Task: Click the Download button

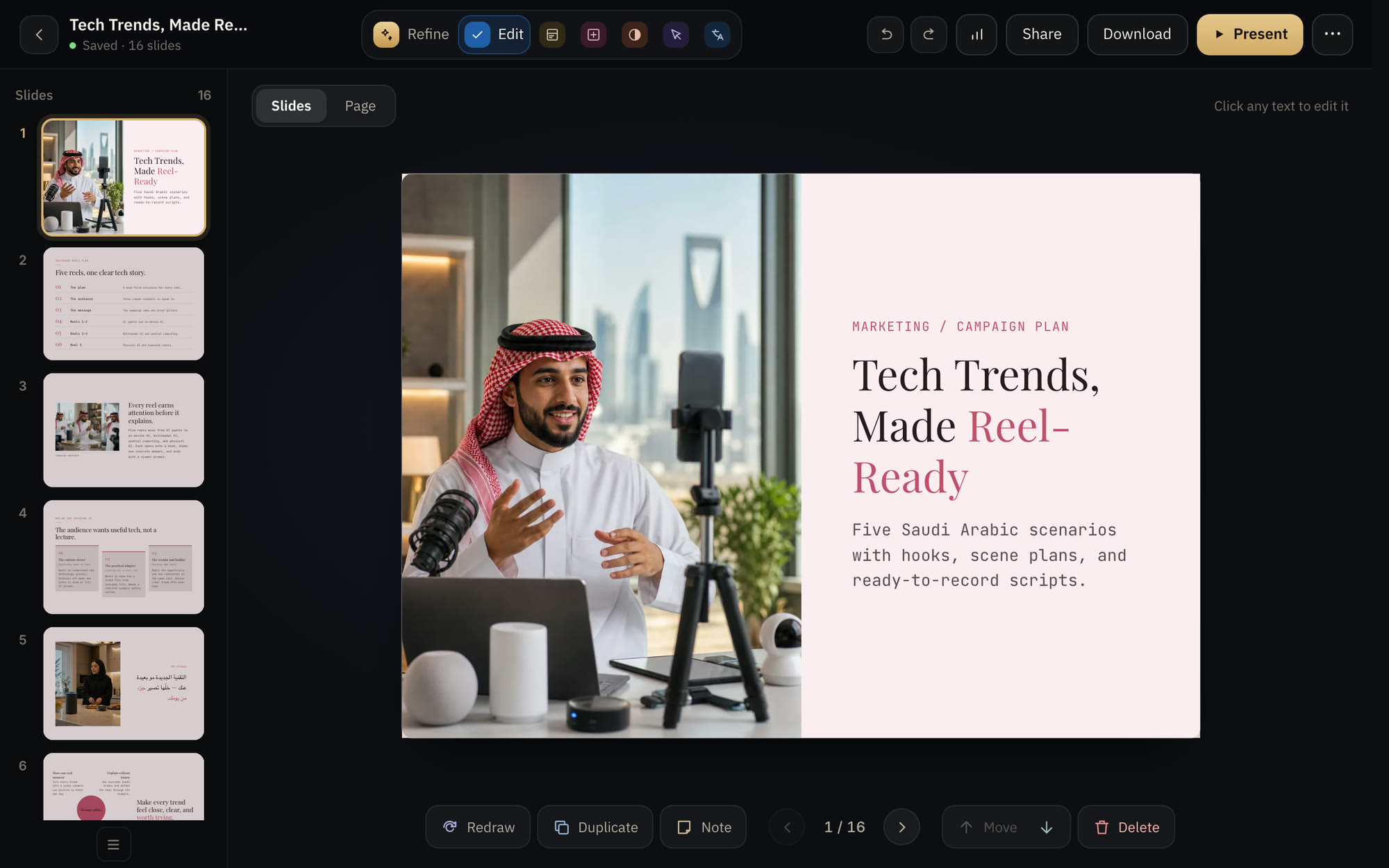Action: (x=1137, y=34)
